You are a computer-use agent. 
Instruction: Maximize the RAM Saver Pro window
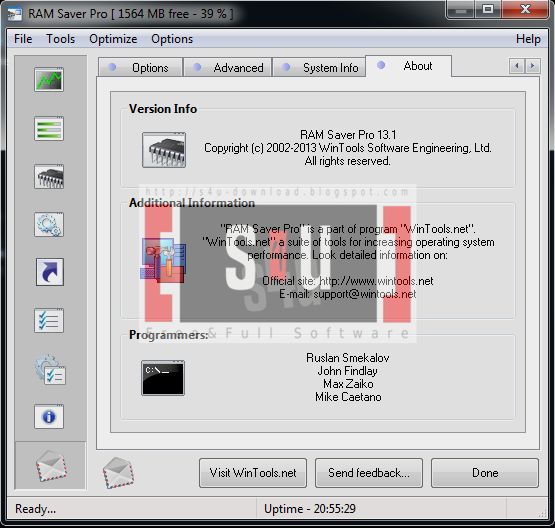click(x=488, y=9)
